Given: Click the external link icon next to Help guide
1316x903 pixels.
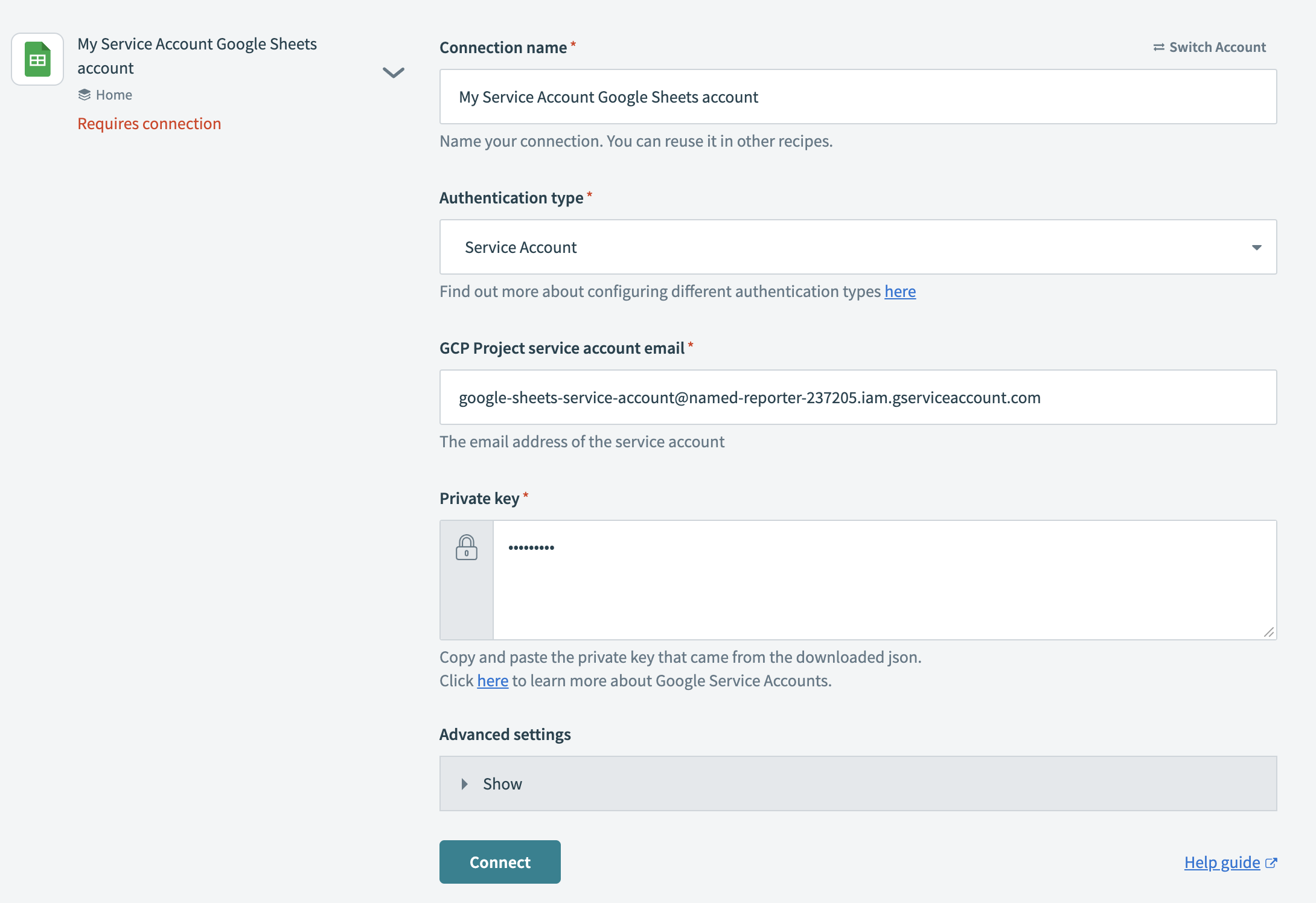Looking at the screenshot, I should (x=1272, y=863).
